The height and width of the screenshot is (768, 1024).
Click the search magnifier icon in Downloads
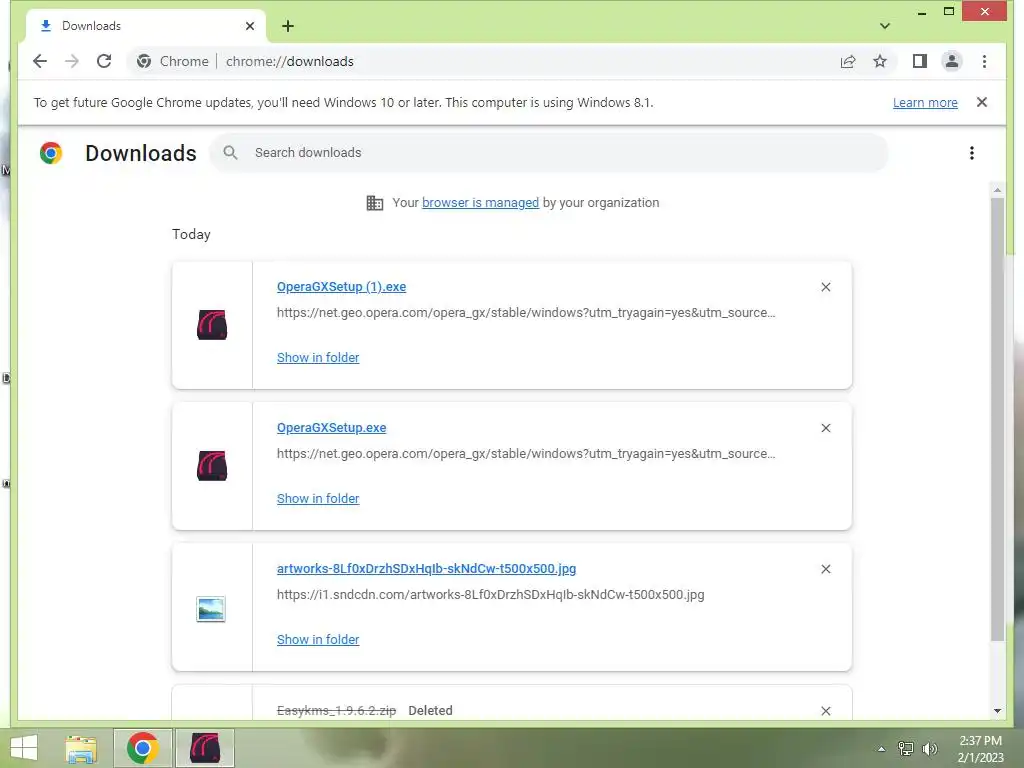tap(230, 152)
